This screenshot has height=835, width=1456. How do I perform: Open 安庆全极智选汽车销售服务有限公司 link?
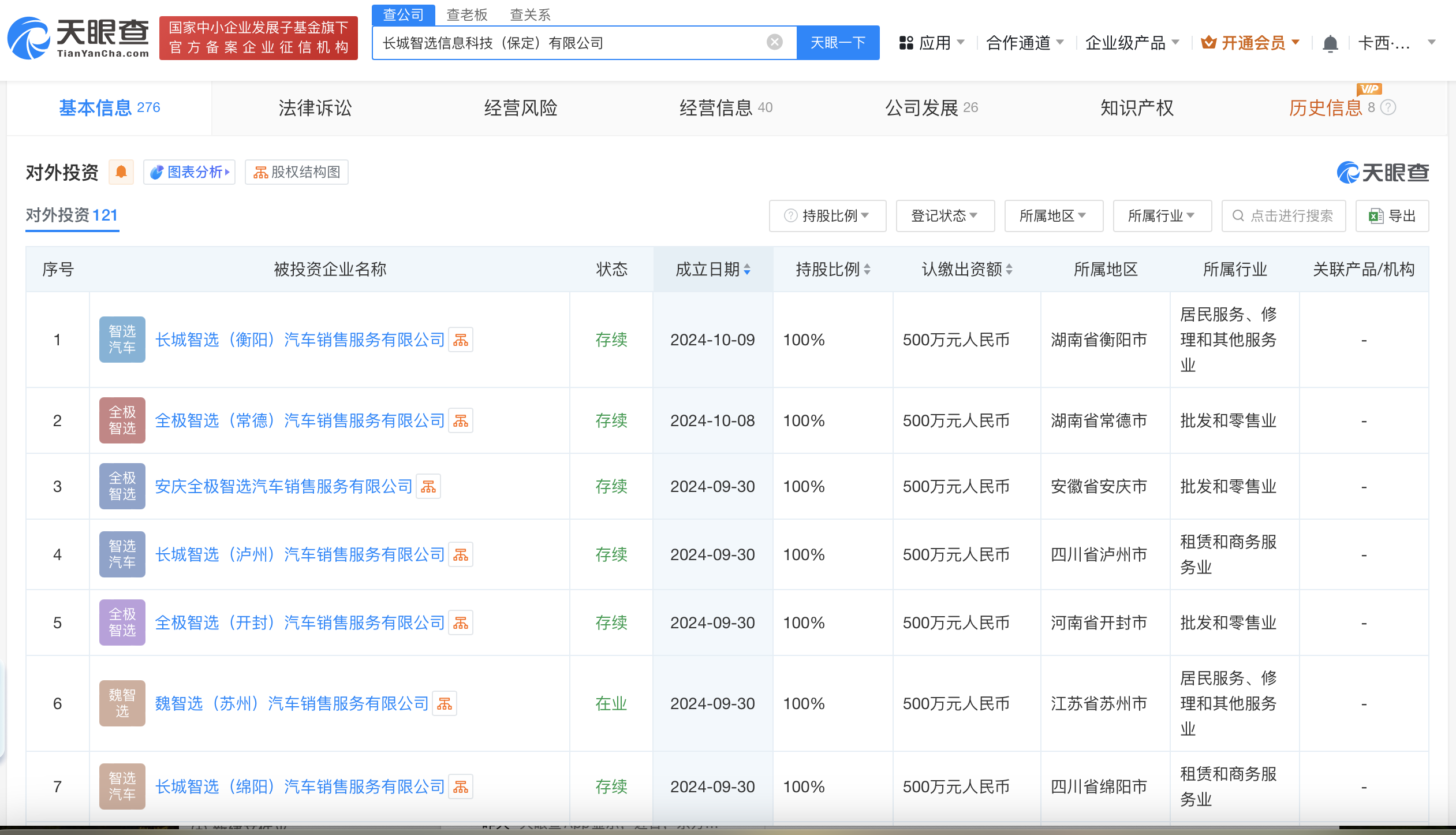[x=283, y=486]
